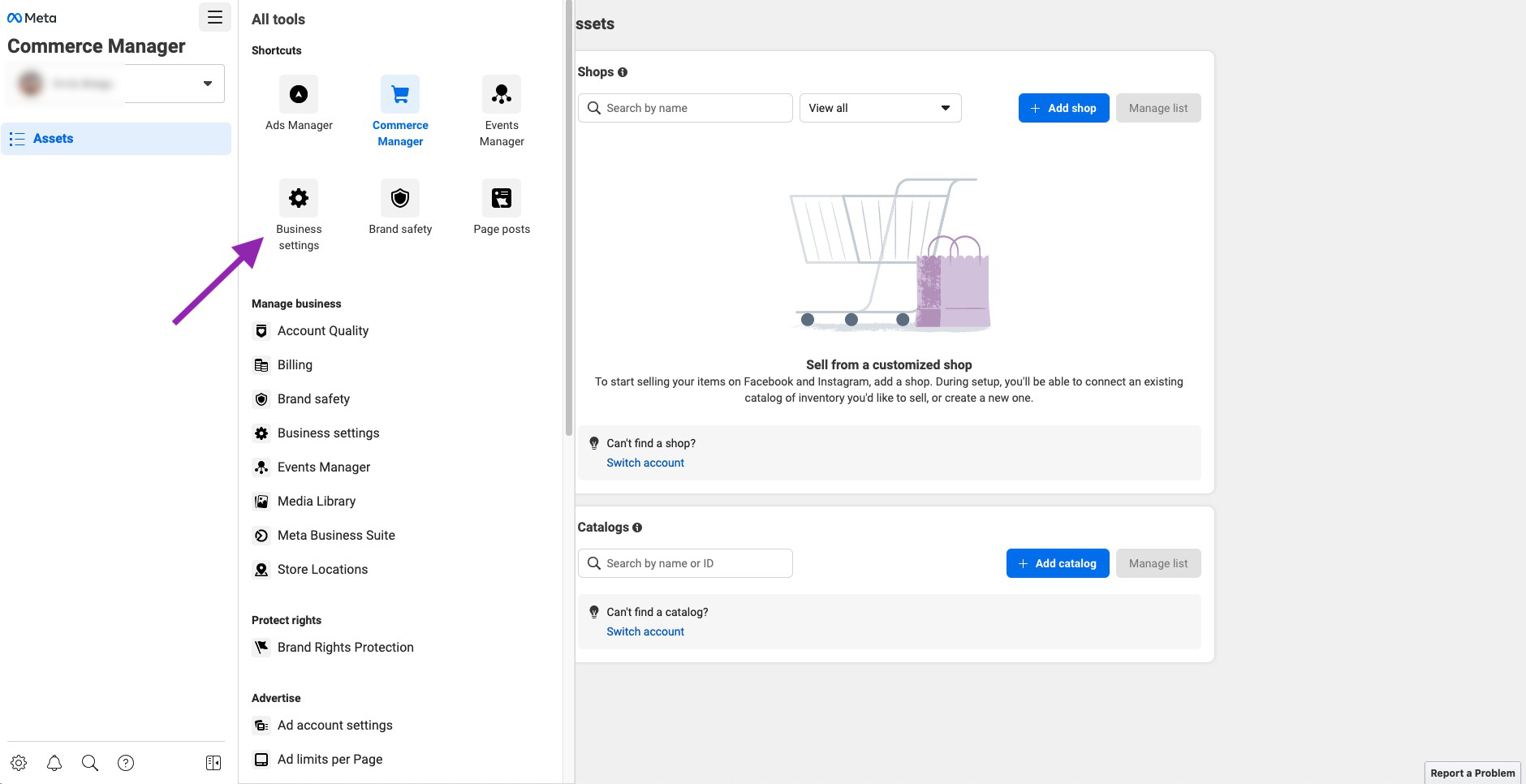The height and width of the screenshot is (784, 1526).
Task: Click the hamburger menu icon to close All tools
Action: [215, 17]
